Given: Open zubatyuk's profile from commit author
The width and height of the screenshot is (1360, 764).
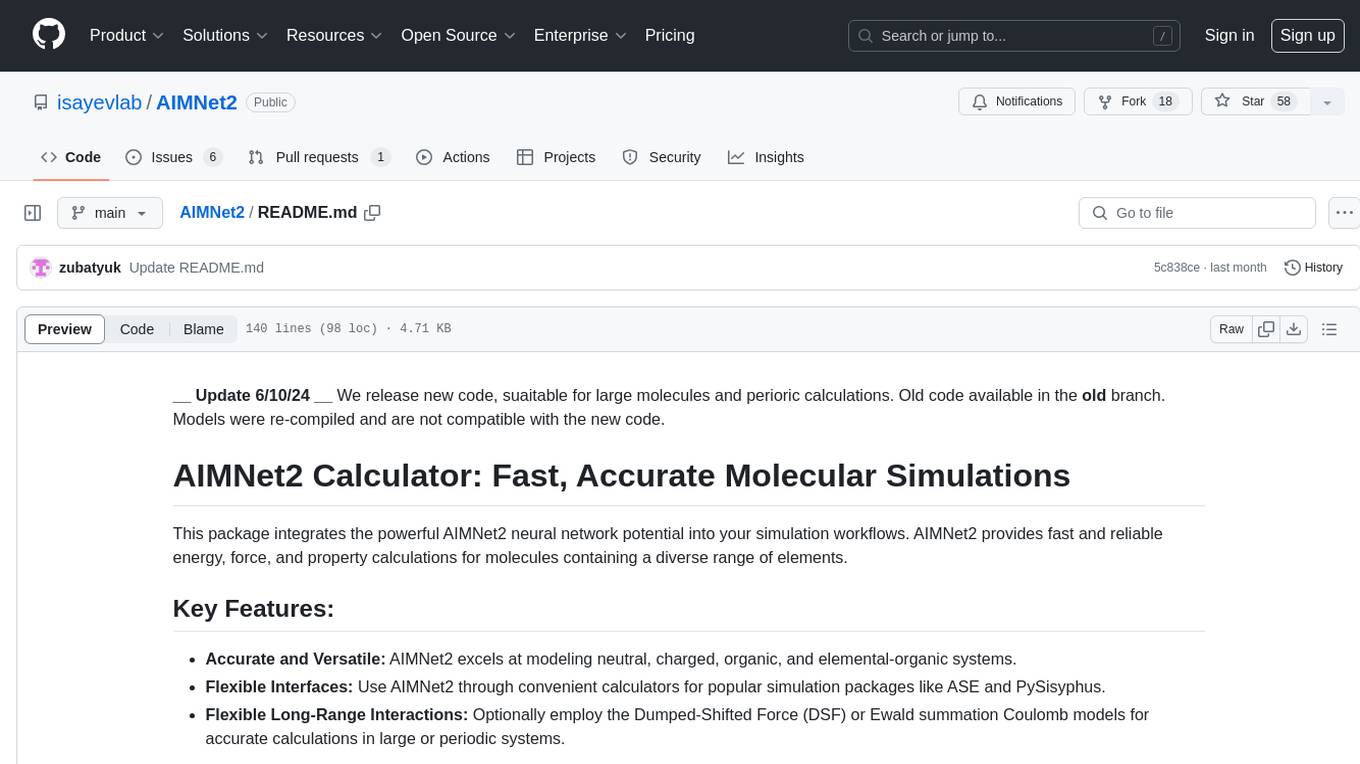Looking at the screenshot, I should click(x=90, y=268).
